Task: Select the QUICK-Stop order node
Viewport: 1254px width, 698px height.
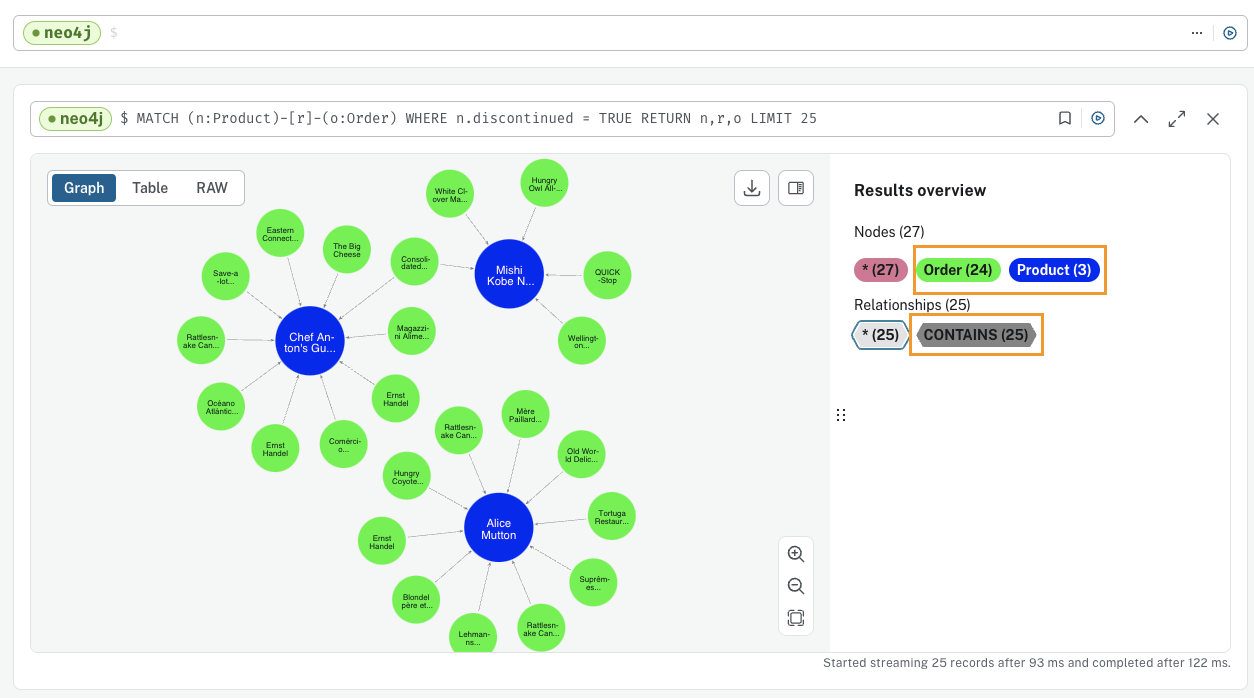Action: point(607,275)
